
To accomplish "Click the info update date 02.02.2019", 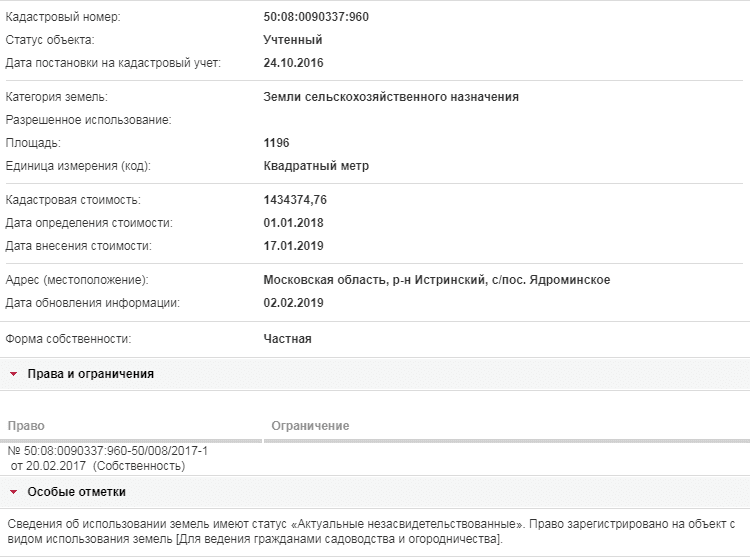I will pos(293,303).
